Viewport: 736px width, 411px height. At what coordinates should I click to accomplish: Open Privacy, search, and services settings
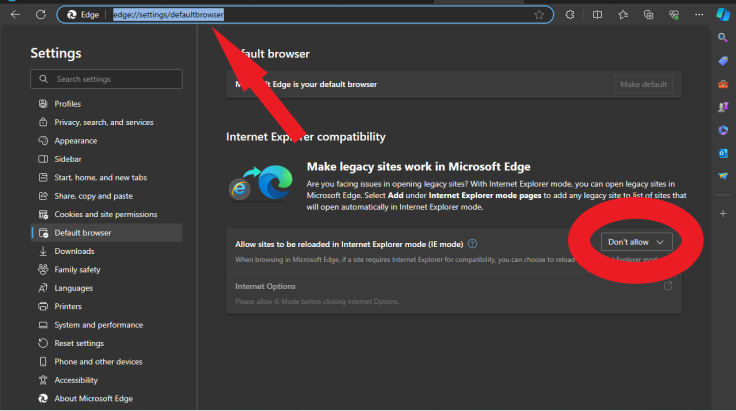click(107, 122)
